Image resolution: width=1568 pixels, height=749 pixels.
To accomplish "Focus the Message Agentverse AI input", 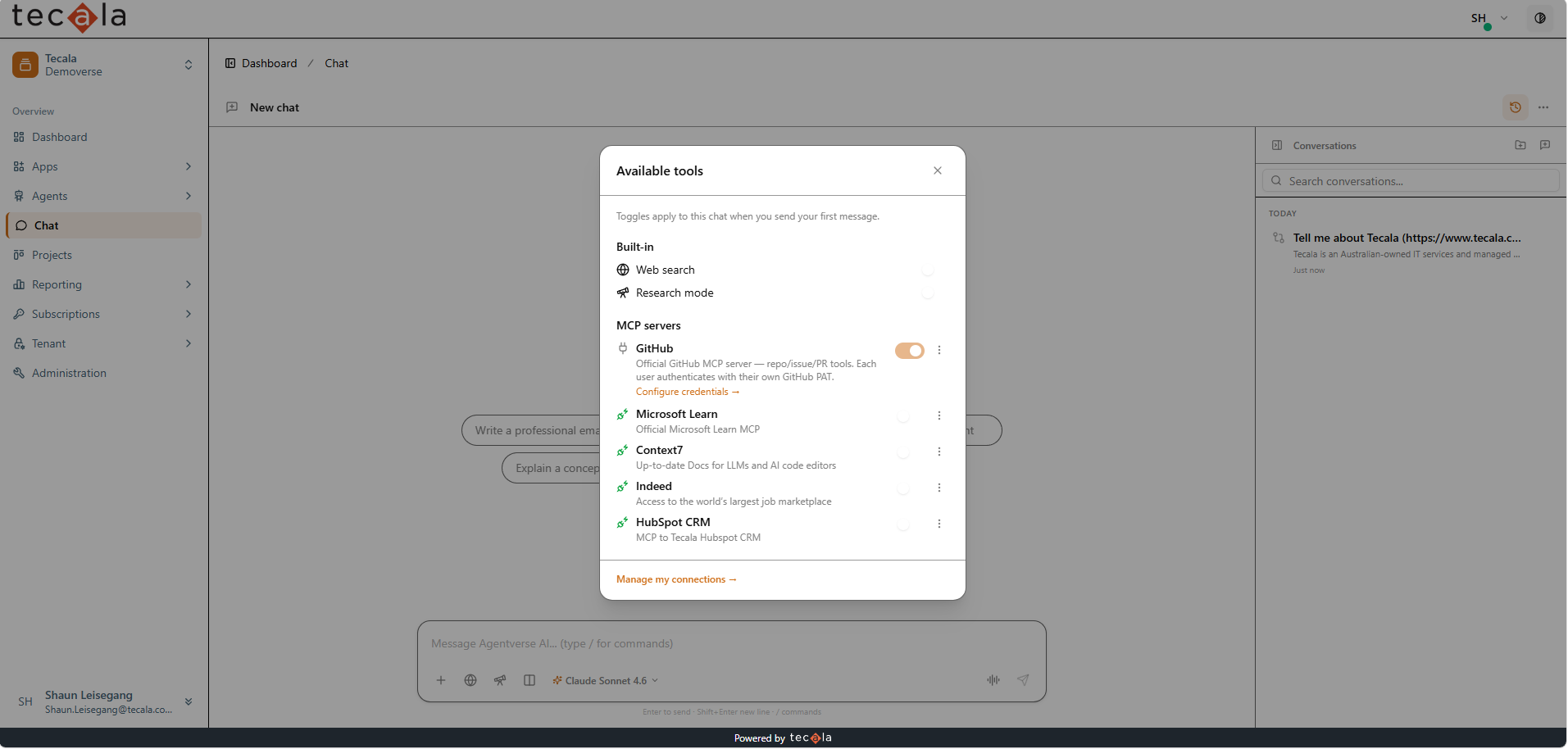I will click(x=731, y=644).
